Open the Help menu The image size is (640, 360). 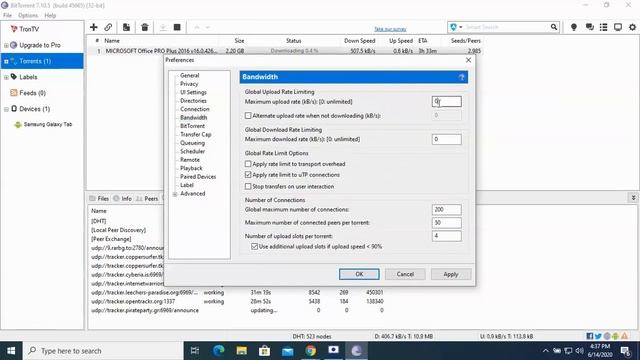coord(50,15)
